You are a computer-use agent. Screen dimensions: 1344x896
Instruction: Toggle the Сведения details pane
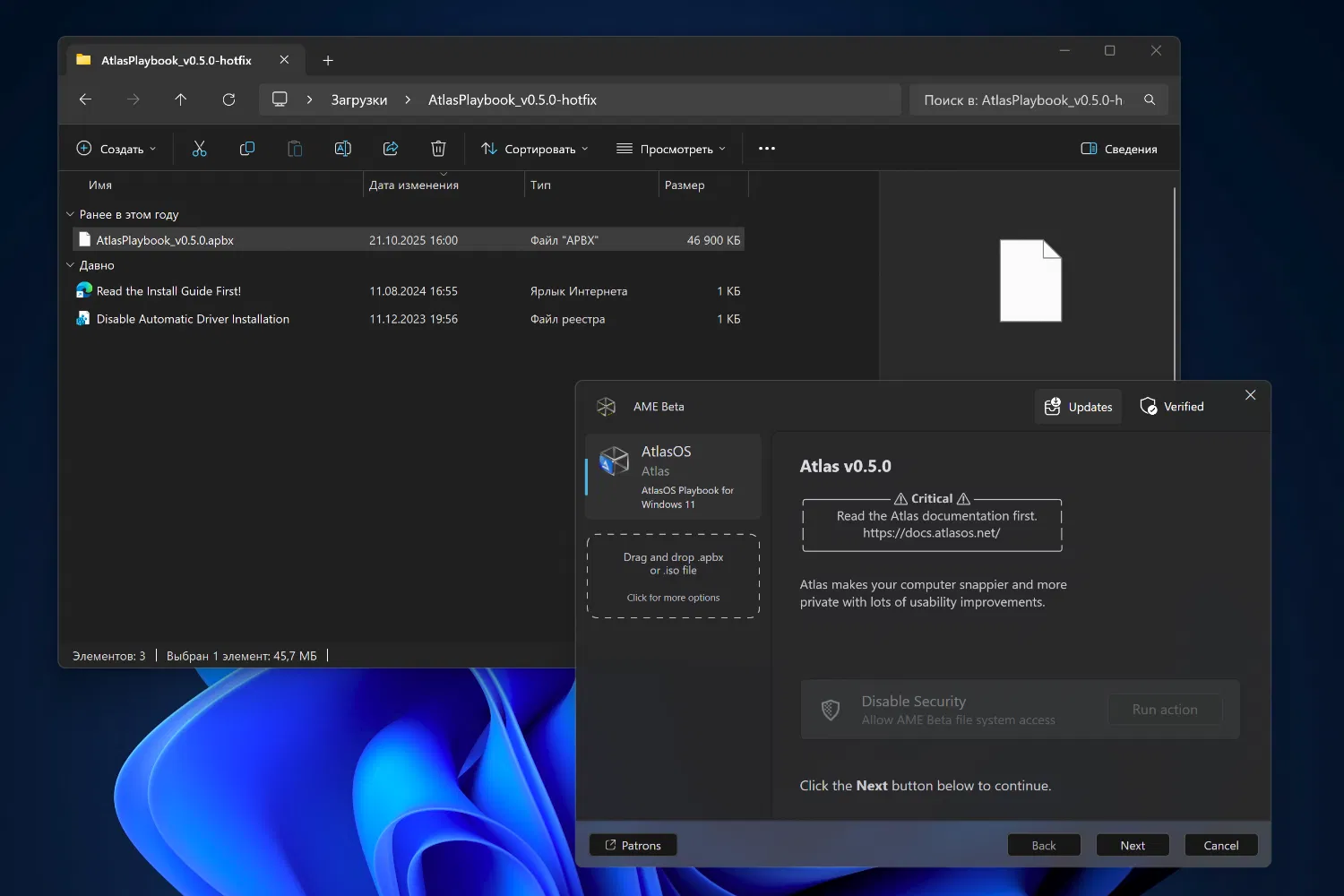click(1119, 149)
